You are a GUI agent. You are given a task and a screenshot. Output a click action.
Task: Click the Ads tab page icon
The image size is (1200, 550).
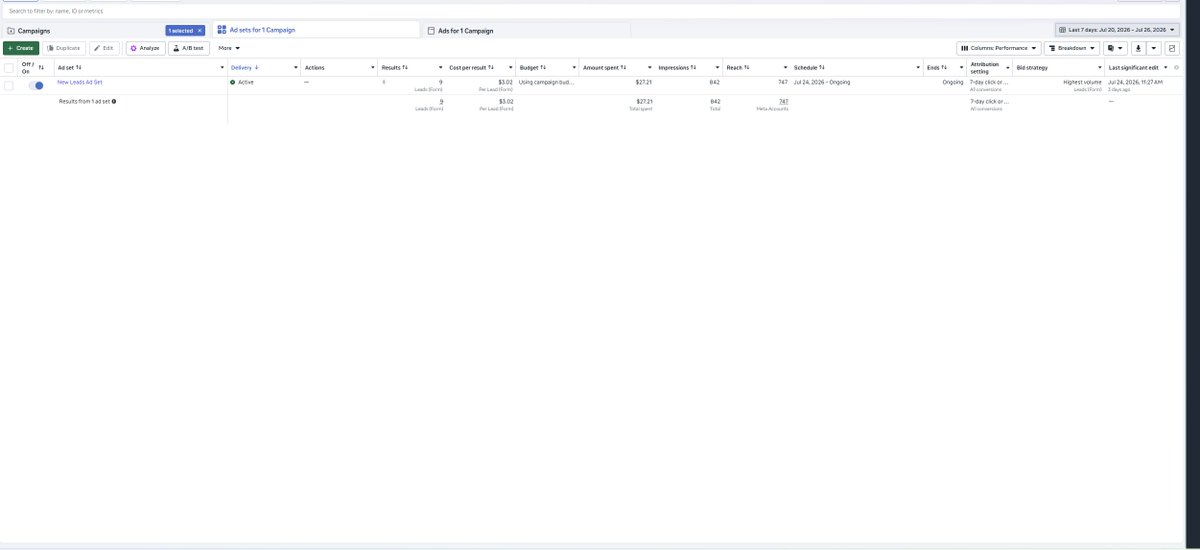(431, 31)
